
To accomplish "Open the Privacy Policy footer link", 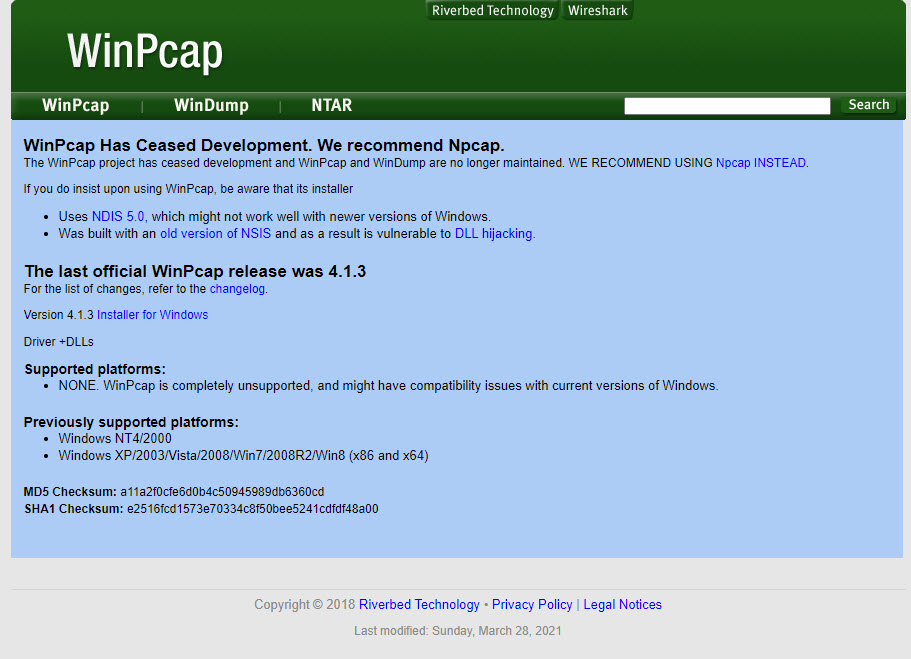I will pos(532,604).
